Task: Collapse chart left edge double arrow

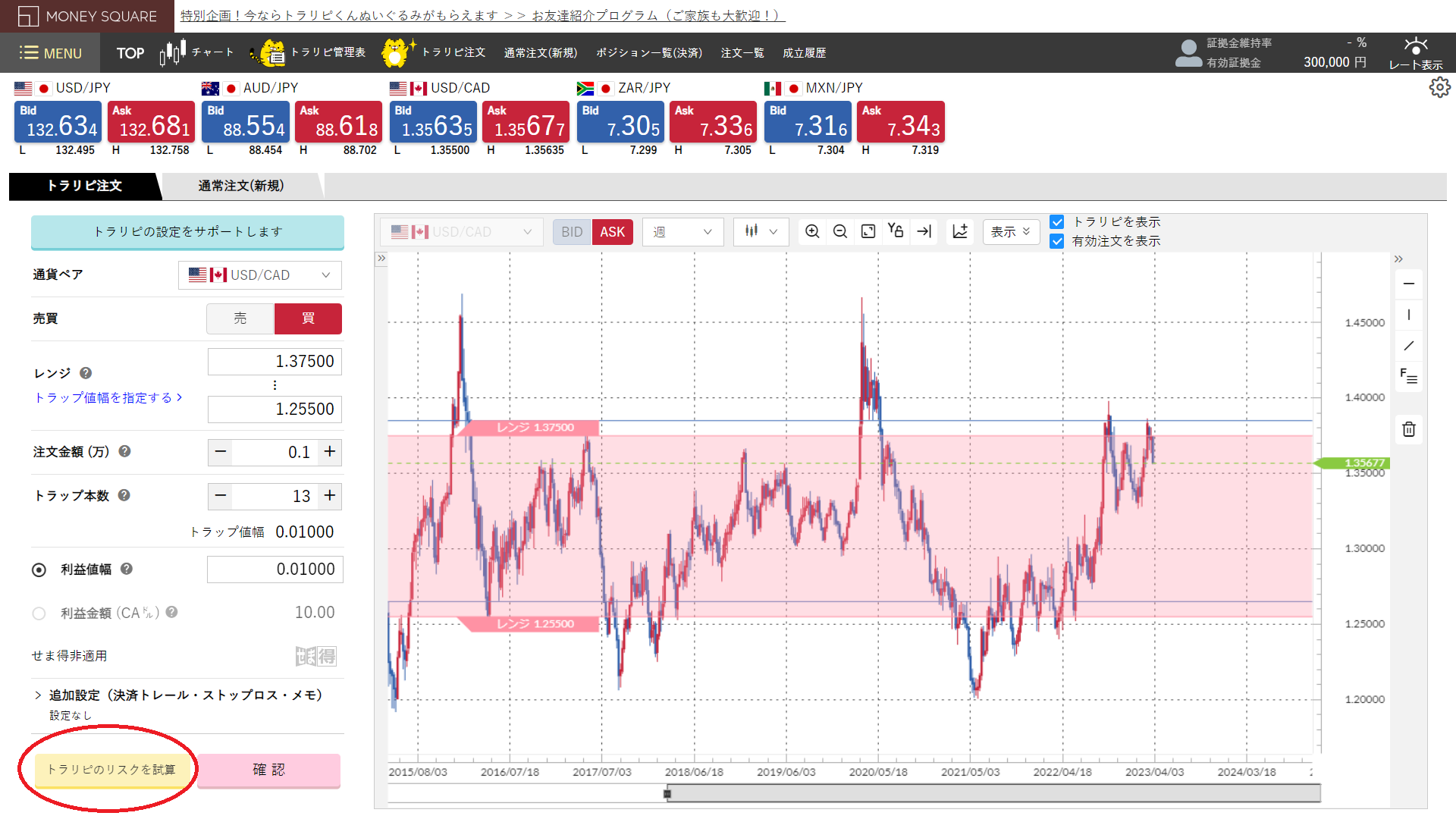Action: coord(381,259)
